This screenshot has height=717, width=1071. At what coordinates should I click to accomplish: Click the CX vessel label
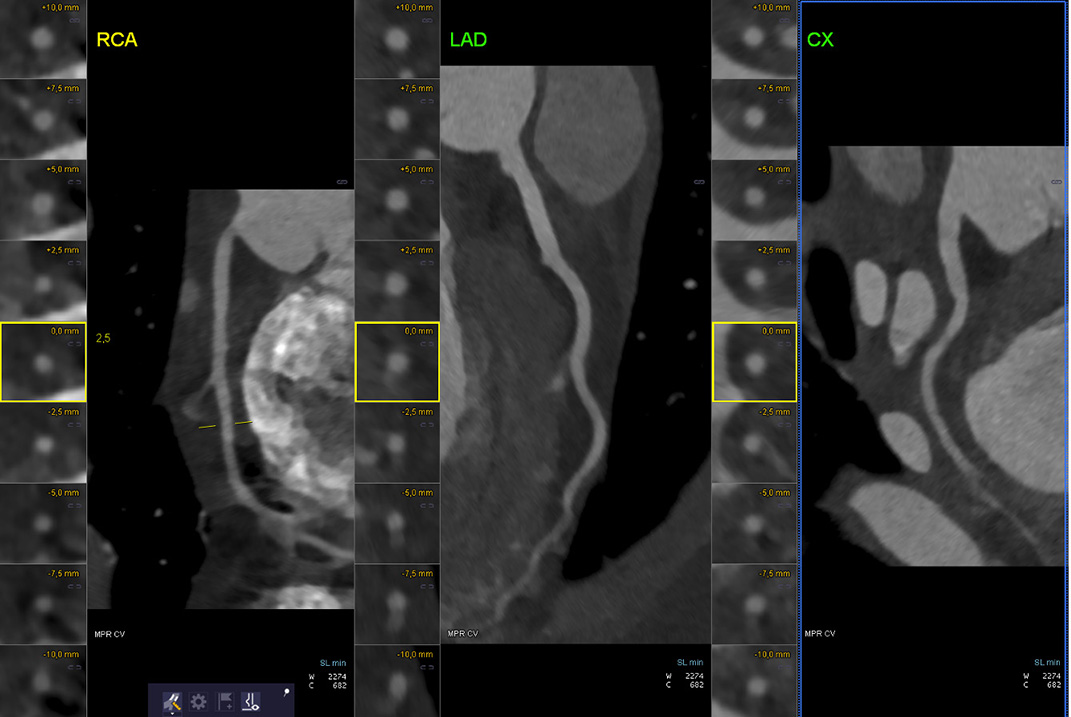(x=820, y=40)
